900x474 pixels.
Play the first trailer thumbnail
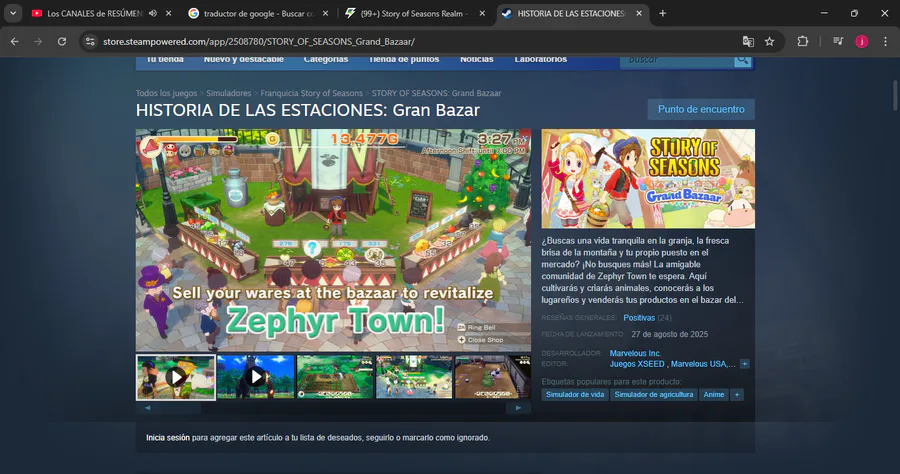pos(176,377)
